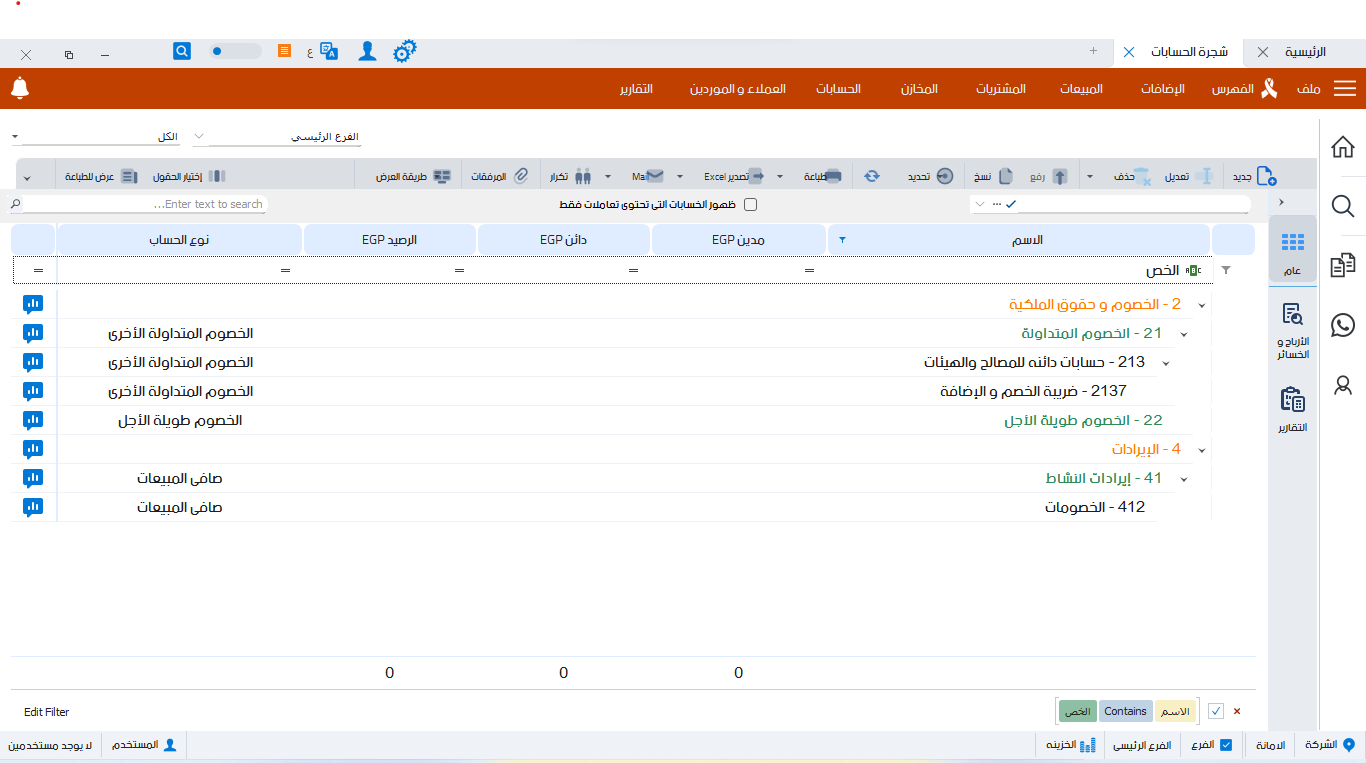Image resolution: width=1366 pixels, height=763 pixels.
Task: Add a new tab with plus
Action: [1093, 50]
